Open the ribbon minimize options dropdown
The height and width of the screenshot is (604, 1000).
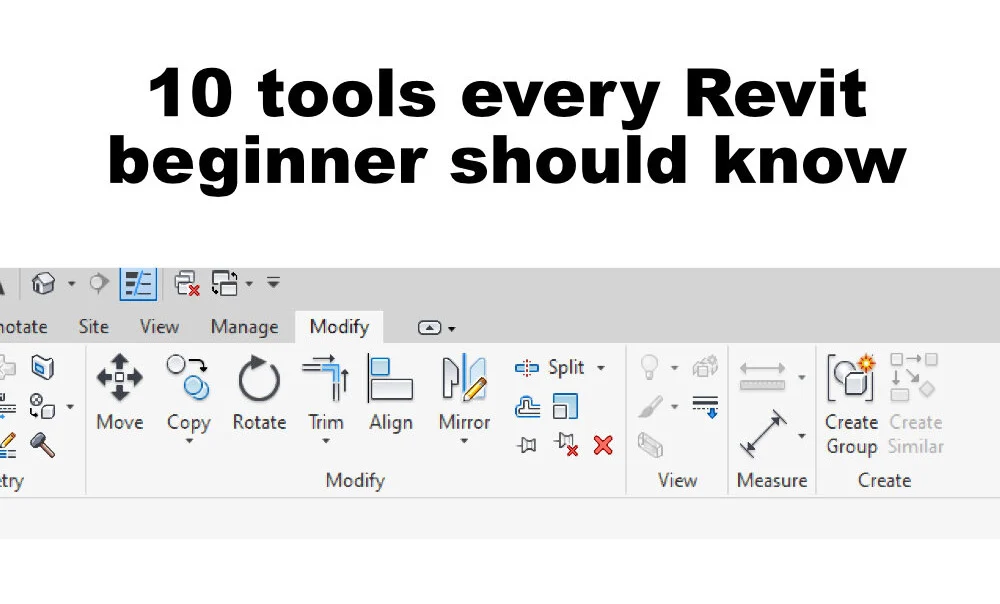point(452,329)
